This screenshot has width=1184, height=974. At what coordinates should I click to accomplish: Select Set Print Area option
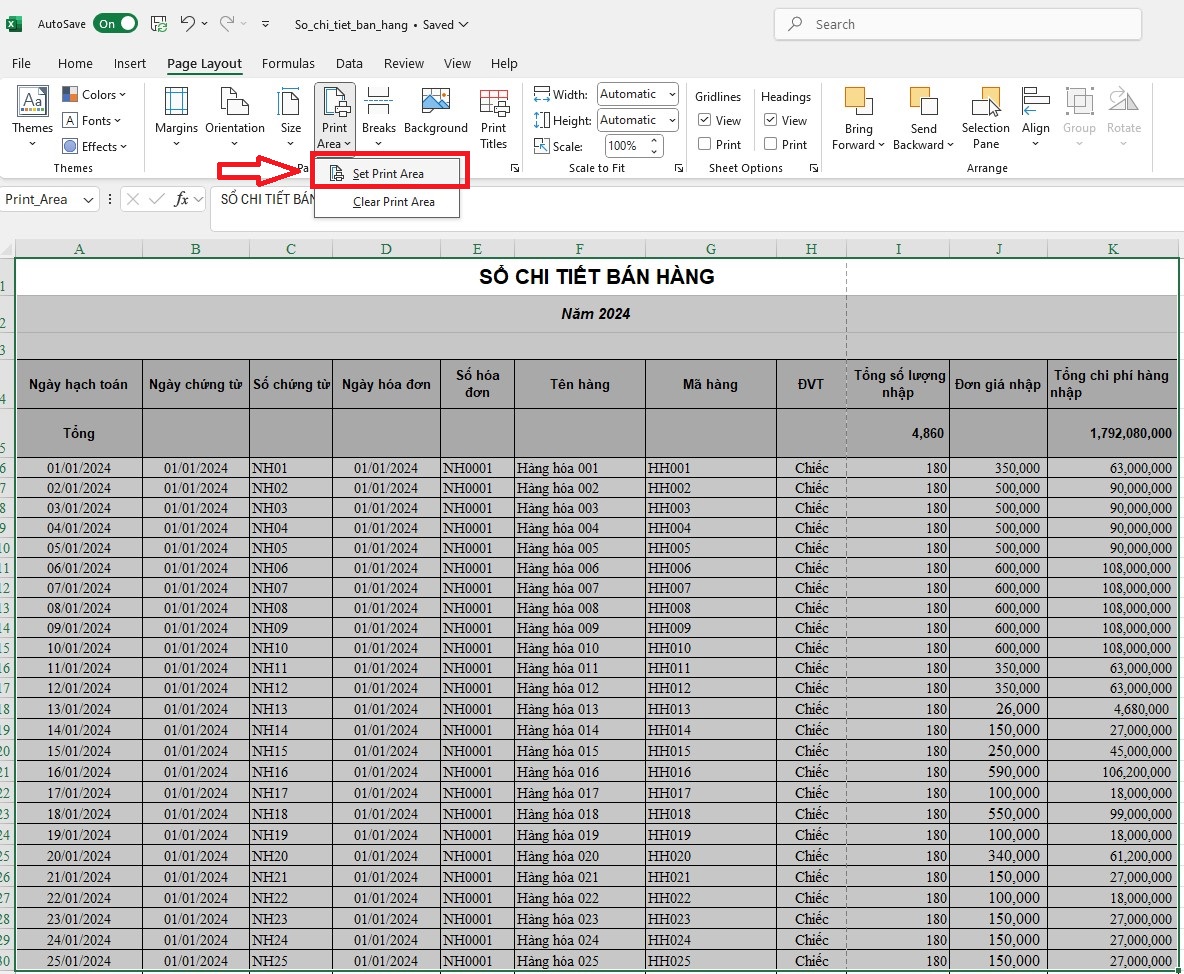(388, 174)
